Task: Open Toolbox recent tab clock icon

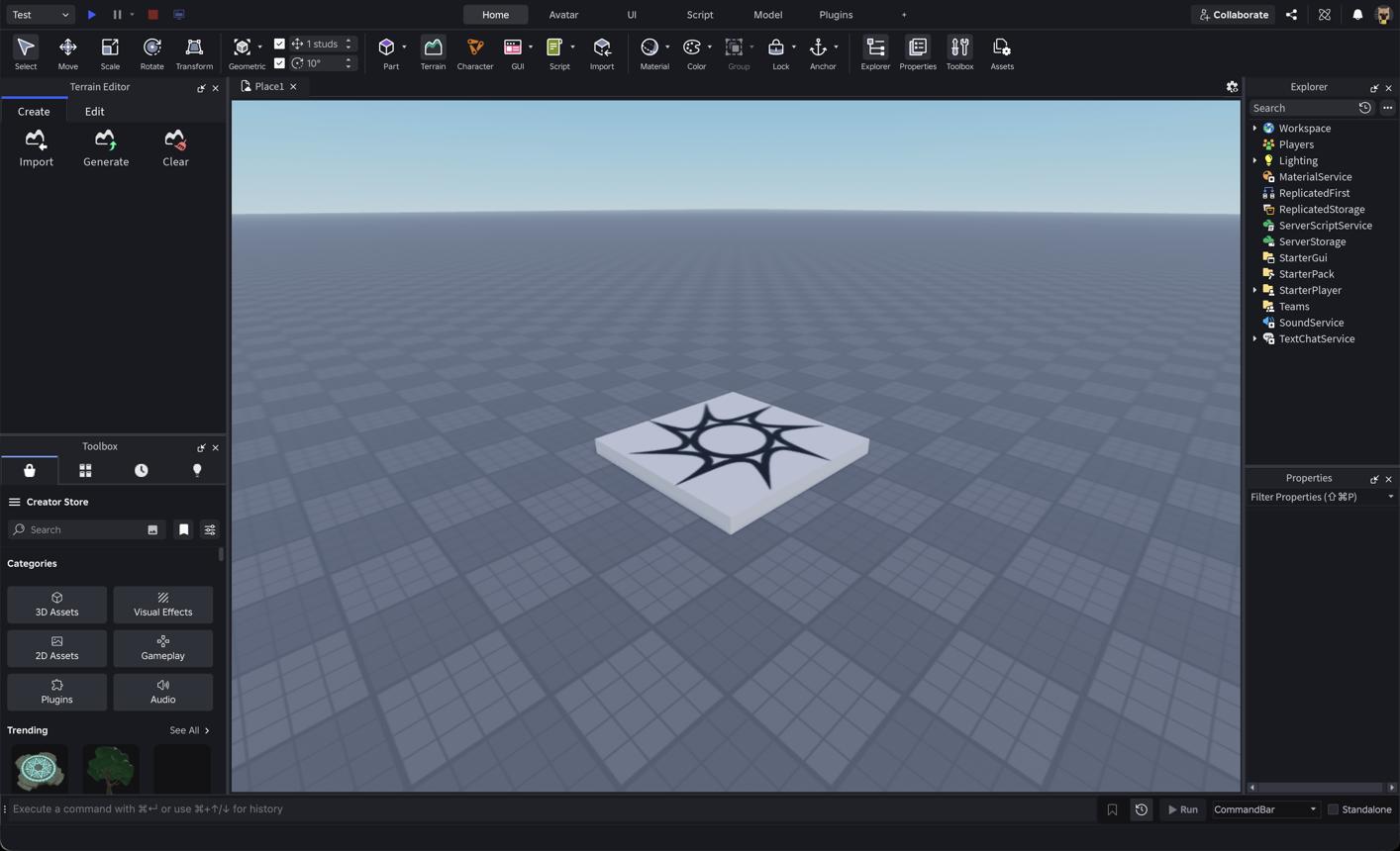Action: point(142,470)
